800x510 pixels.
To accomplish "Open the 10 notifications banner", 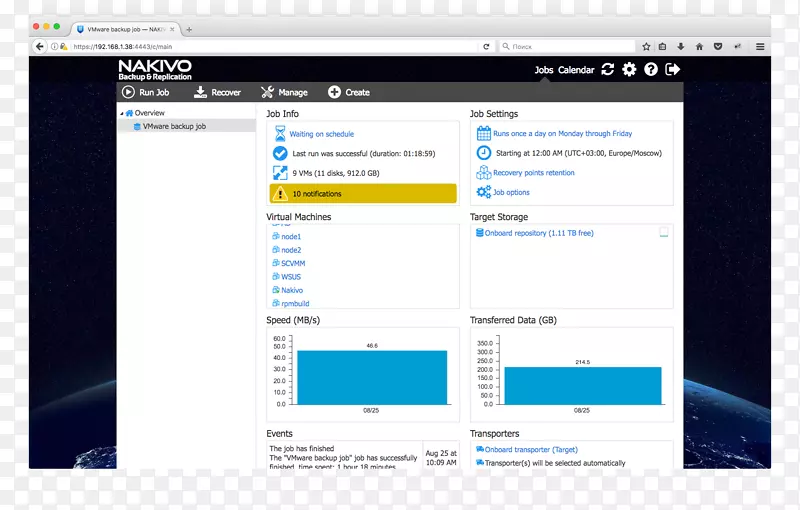I will tap(363, 194).
